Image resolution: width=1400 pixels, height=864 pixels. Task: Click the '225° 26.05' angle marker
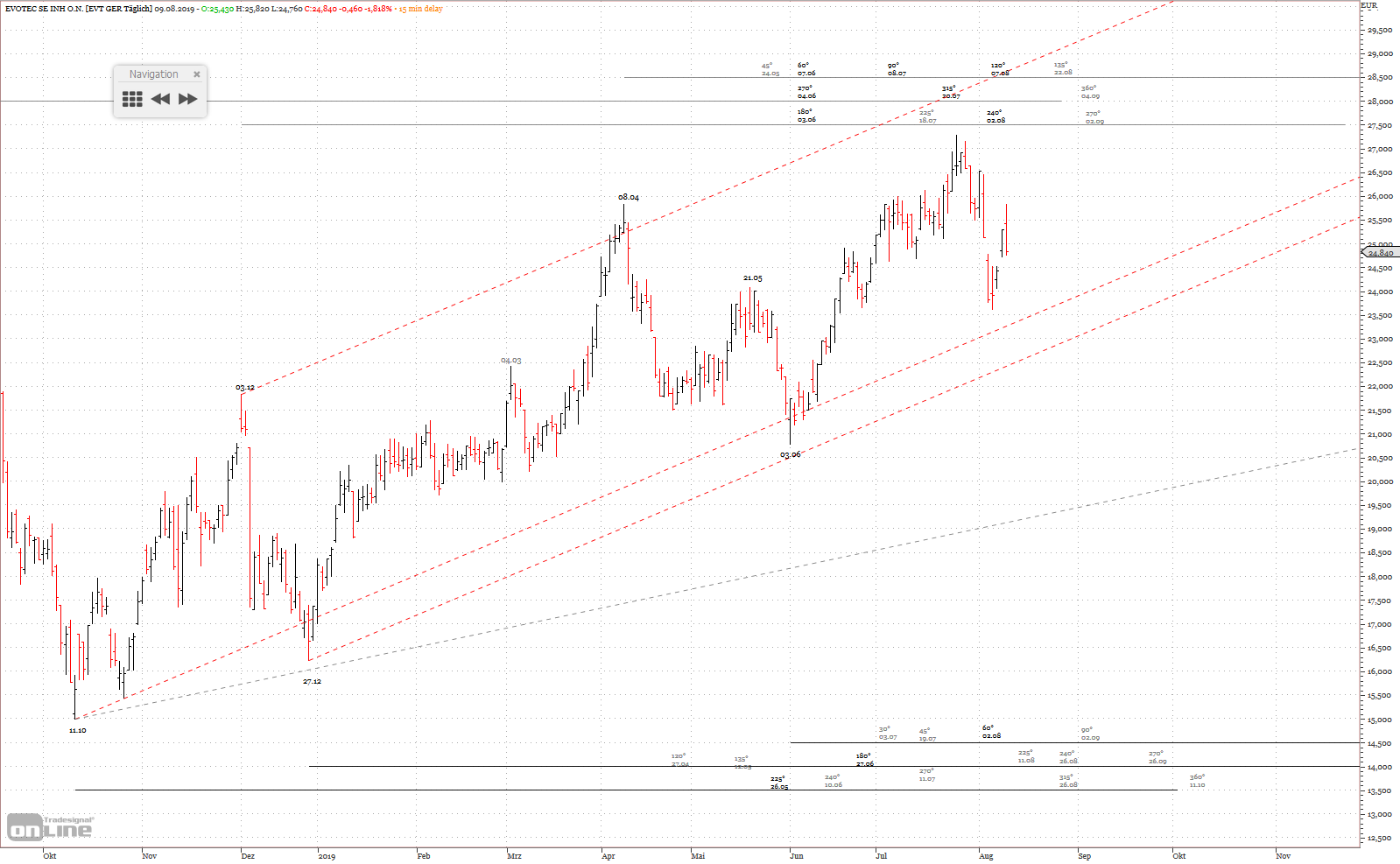coord(778,783)
